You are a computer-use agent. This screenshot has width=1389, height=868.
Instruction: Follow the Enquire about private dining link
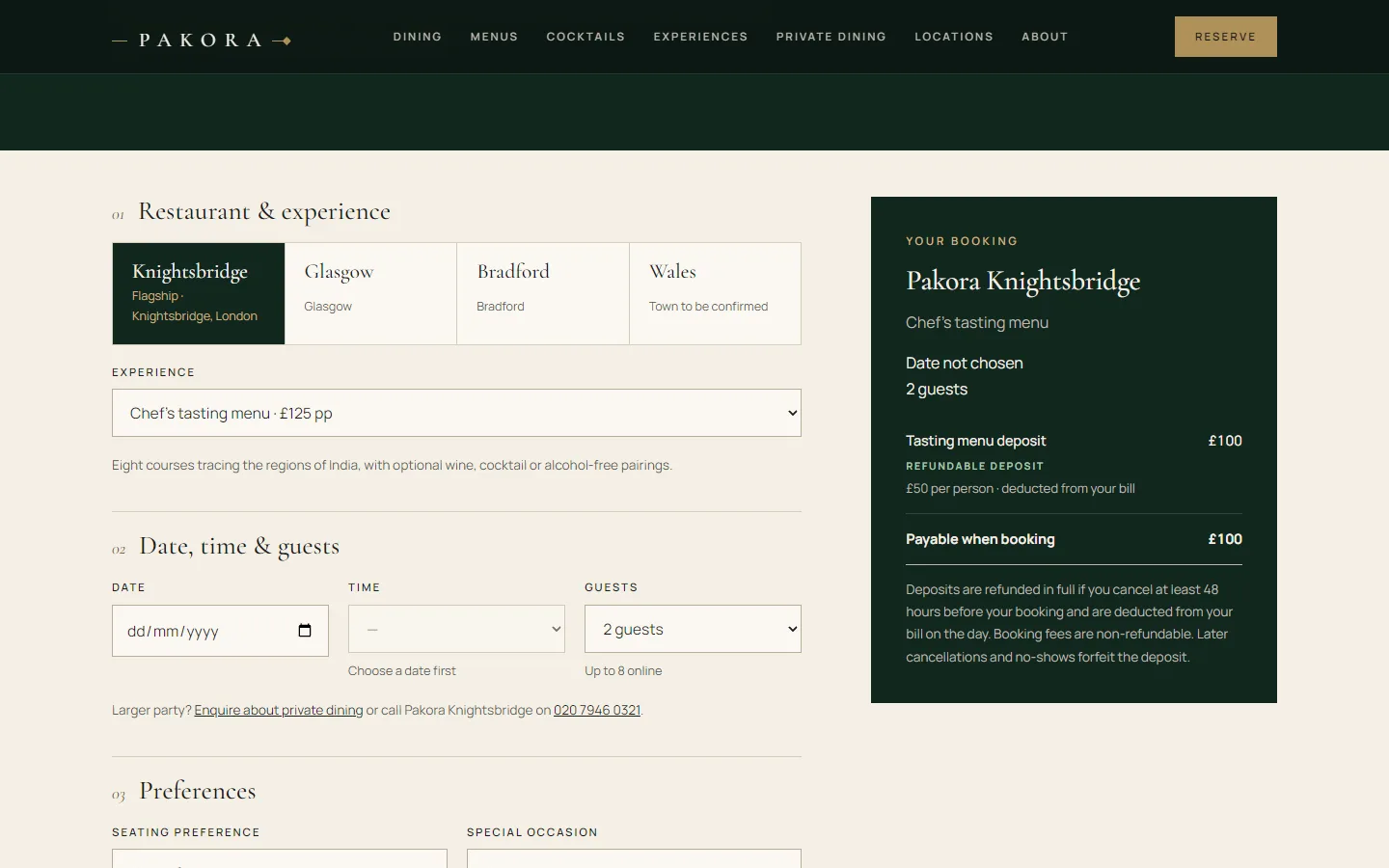279,710
